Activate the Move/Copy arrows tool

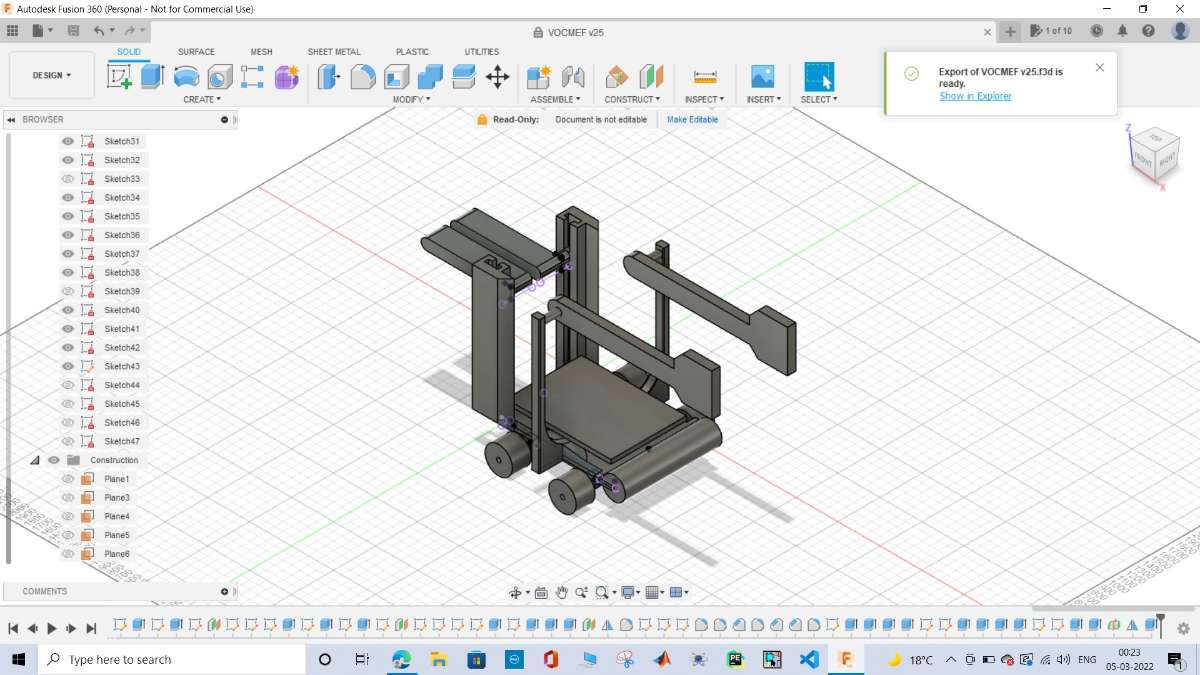(x=497, y=77)
